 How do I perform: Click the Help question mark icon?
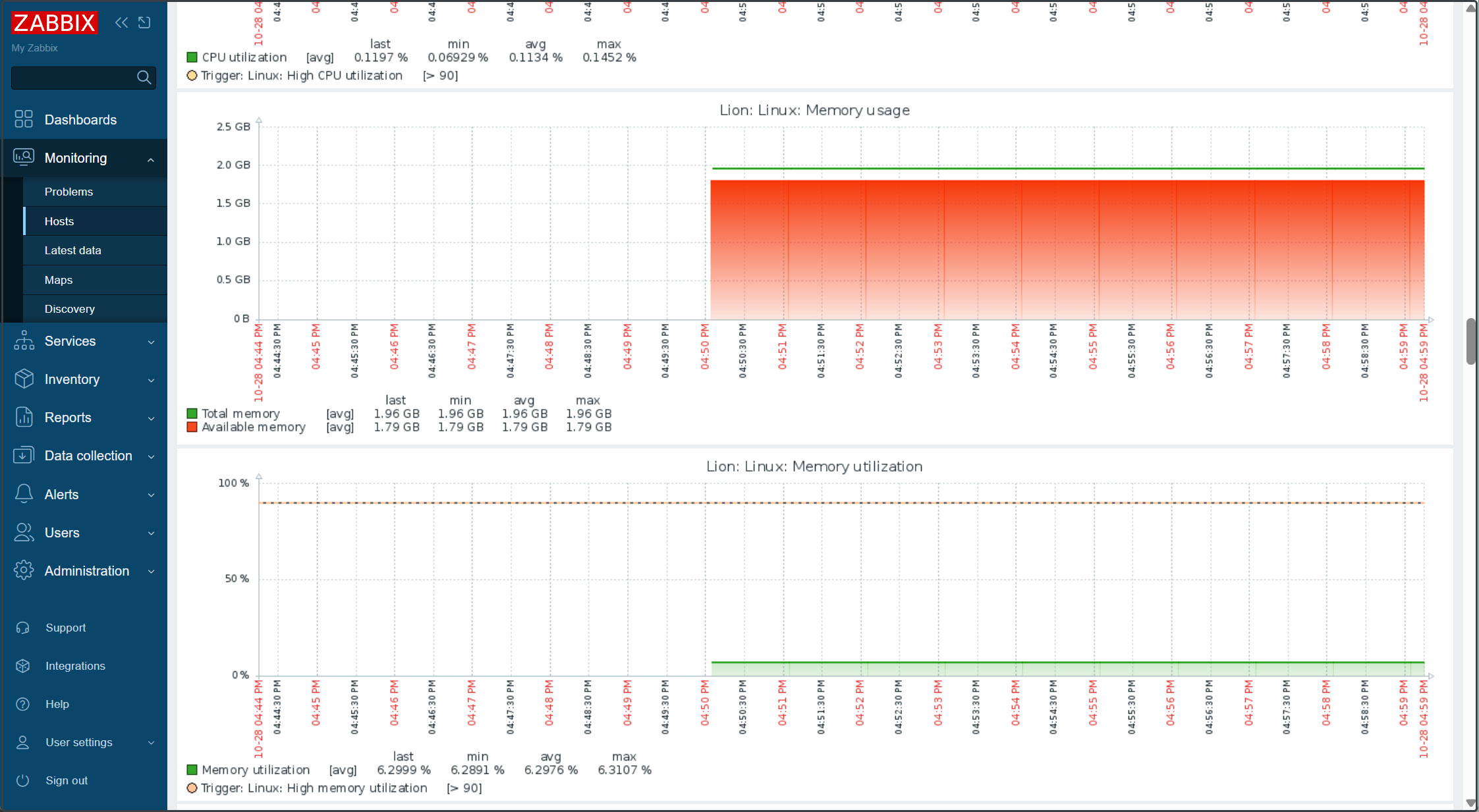(23, 704)
